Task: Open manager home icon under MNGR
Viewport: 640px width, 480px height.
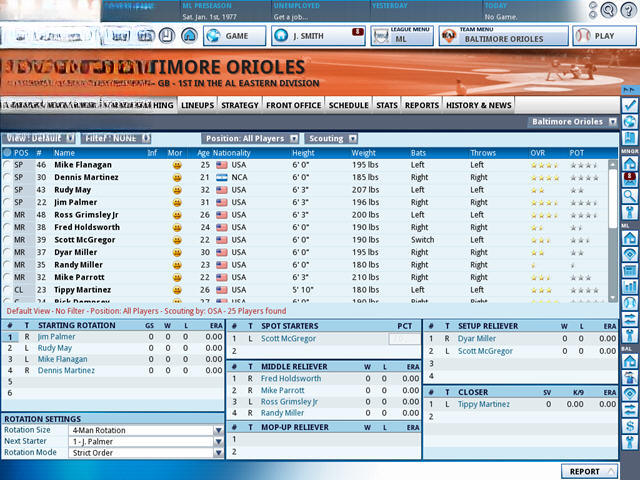Action: coord(630,163)
